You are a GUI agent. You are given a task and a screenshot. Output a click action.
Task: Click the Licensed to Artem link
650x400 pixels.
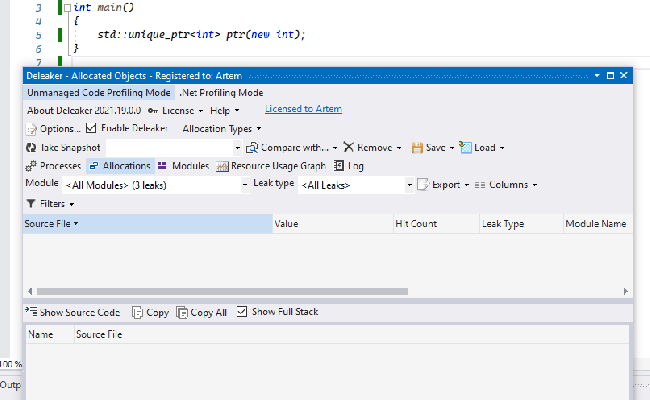coord(303,109)
